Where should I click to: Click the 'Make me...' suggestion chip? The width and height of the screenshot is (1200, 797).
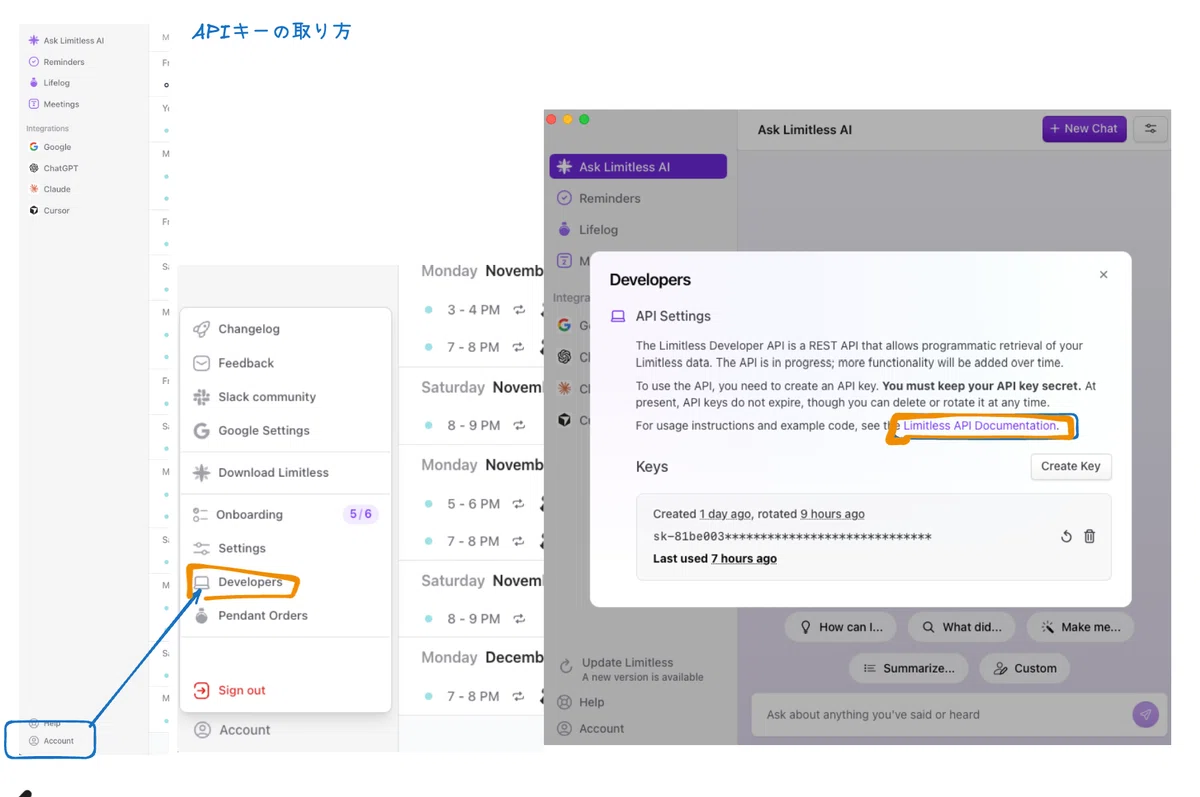coord(1081,627)
